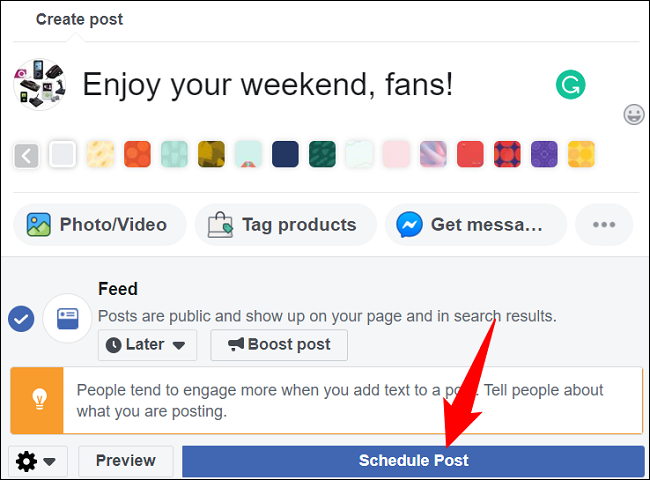Open the Later scheduling dropdown
This screenshot has height=480, width=650.
pos(147,345)
